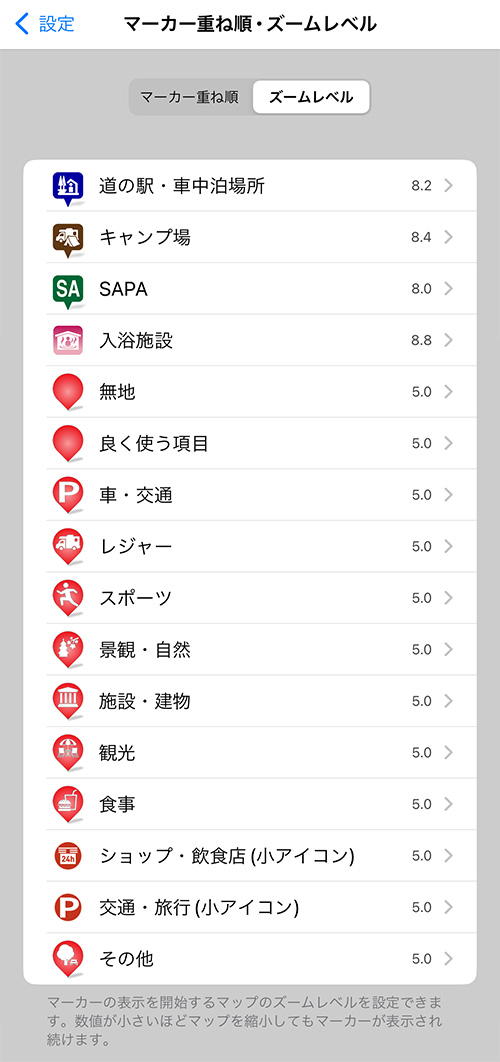Tap the 24h shop small icon
This screenshot has height=1062, width=500.
pyautogui.click(x=68, y=855)
